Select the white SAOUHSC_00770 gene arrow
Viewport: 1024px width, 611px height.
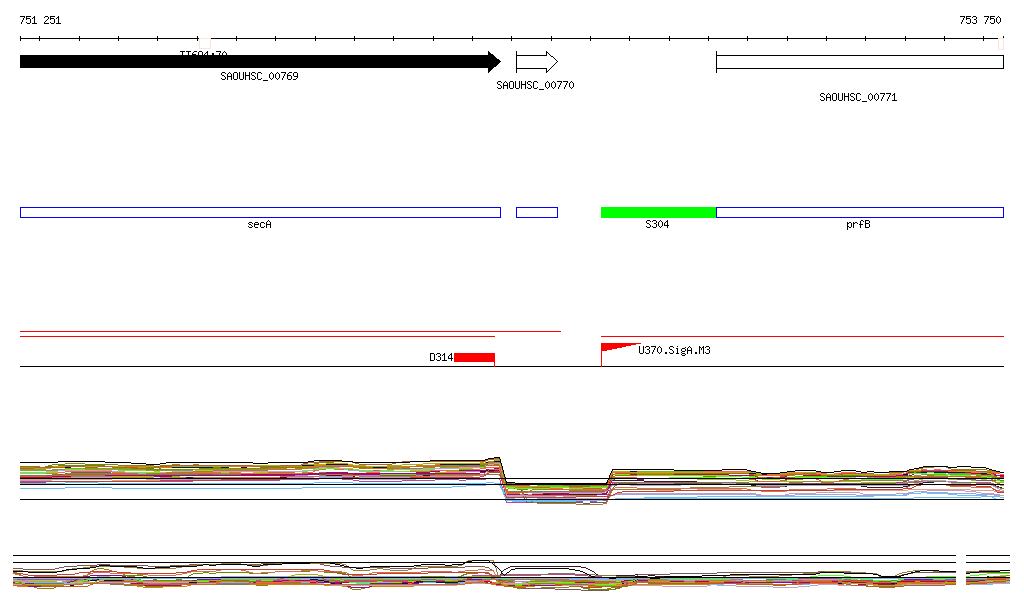(x=537, y=62)
